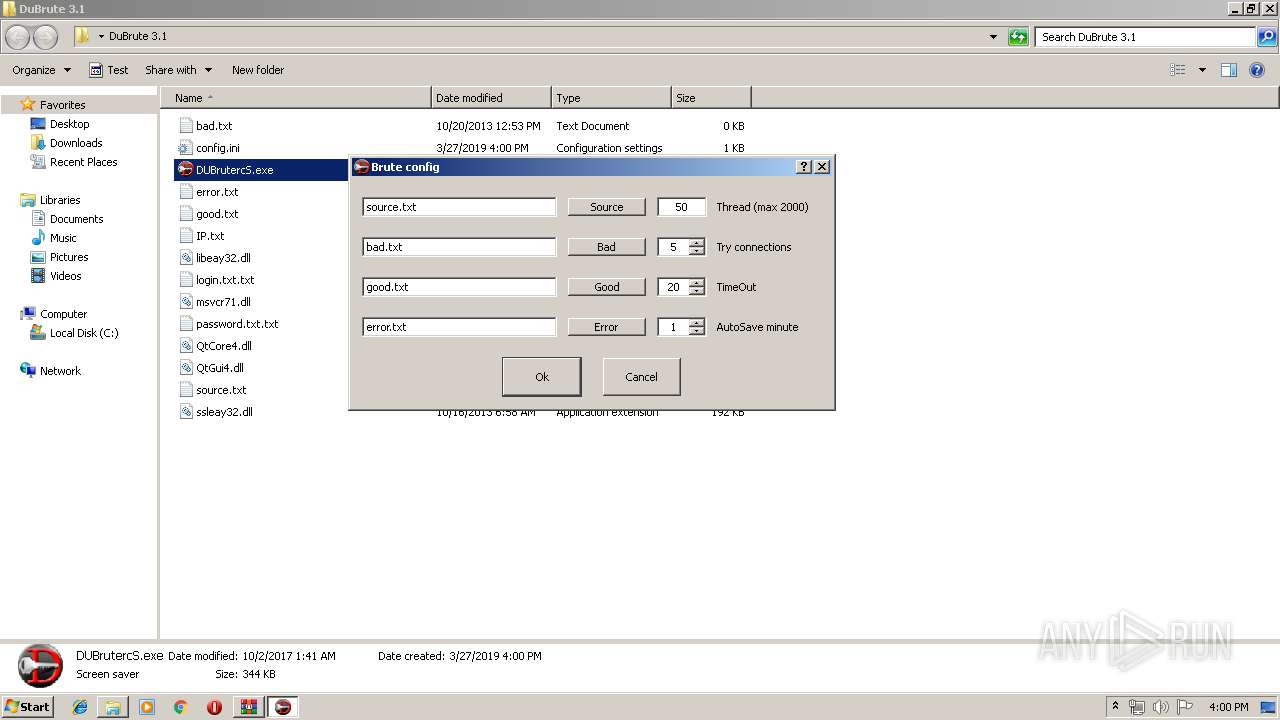The height and width of the screenshot is (720, 1280).
Task: Select the config.ini file icon
Action: click(185, 148)
